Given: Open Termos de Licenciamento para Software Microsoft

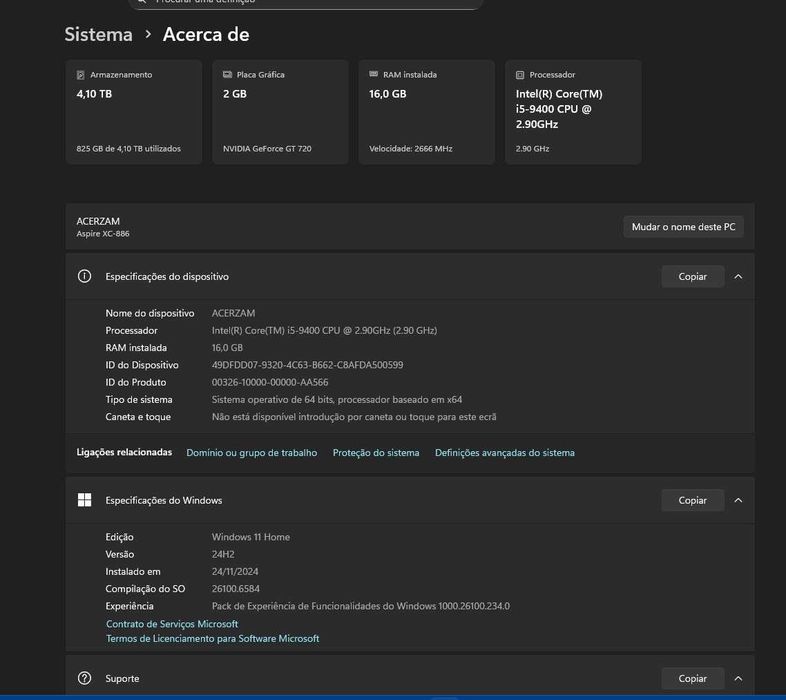Looking at the screenshot, I should click(213, 638).
